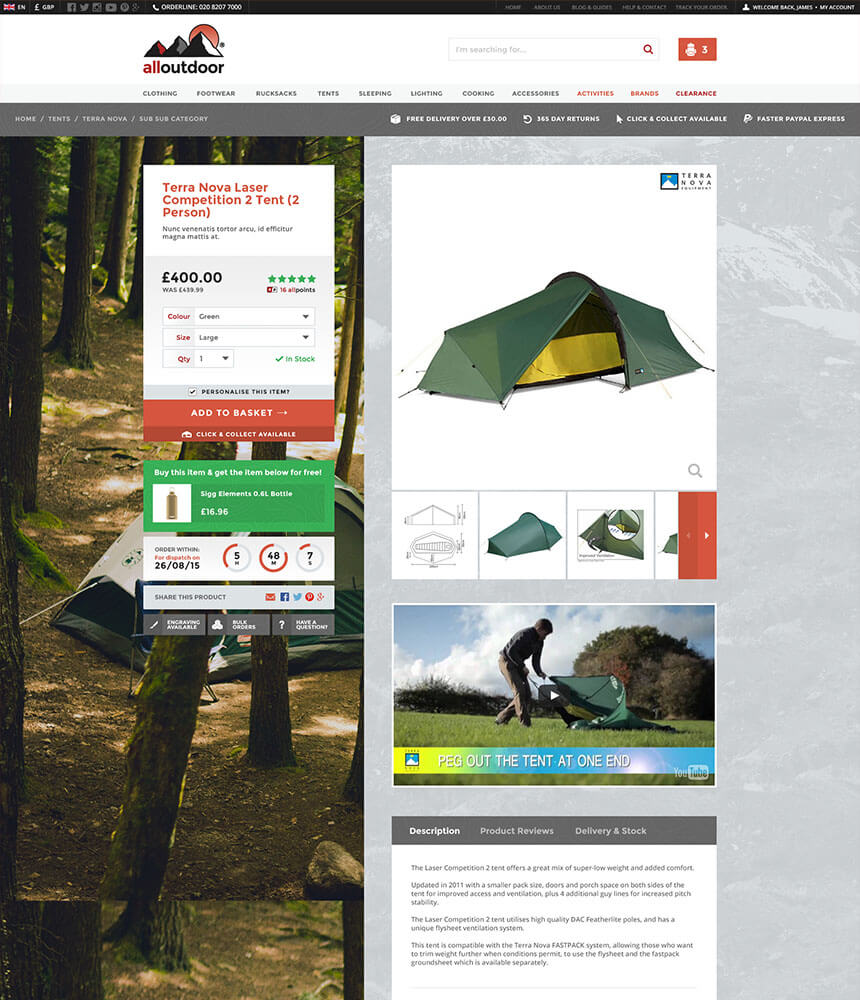860x1000 pixels.
Task: Click the Click & Collect Available bar under basket
Action: (x=239, y=434)
